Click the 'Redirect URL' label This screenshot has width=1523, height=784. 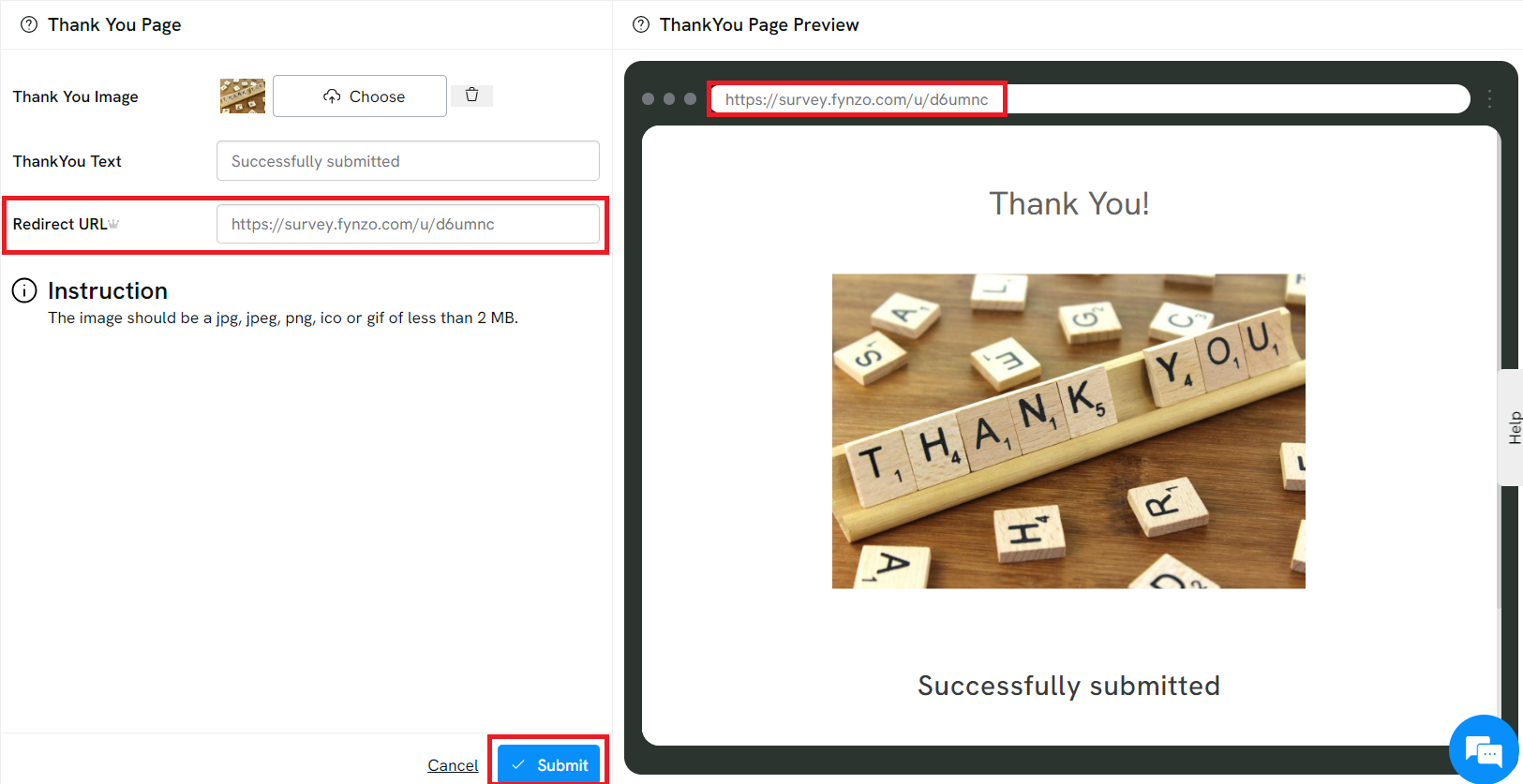click(x=60, y=224)
